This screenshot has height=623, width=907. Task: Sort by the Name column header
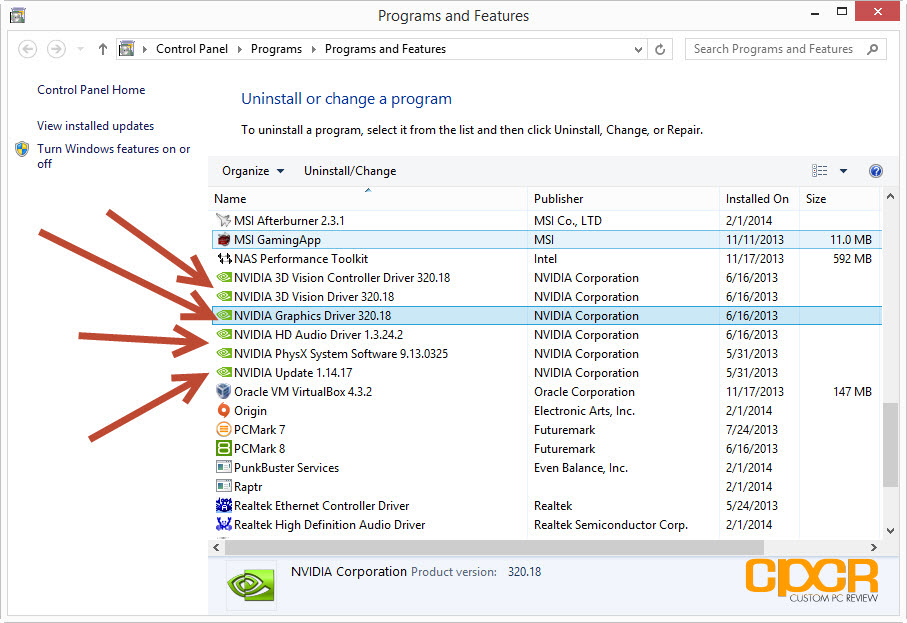point(368,198)
